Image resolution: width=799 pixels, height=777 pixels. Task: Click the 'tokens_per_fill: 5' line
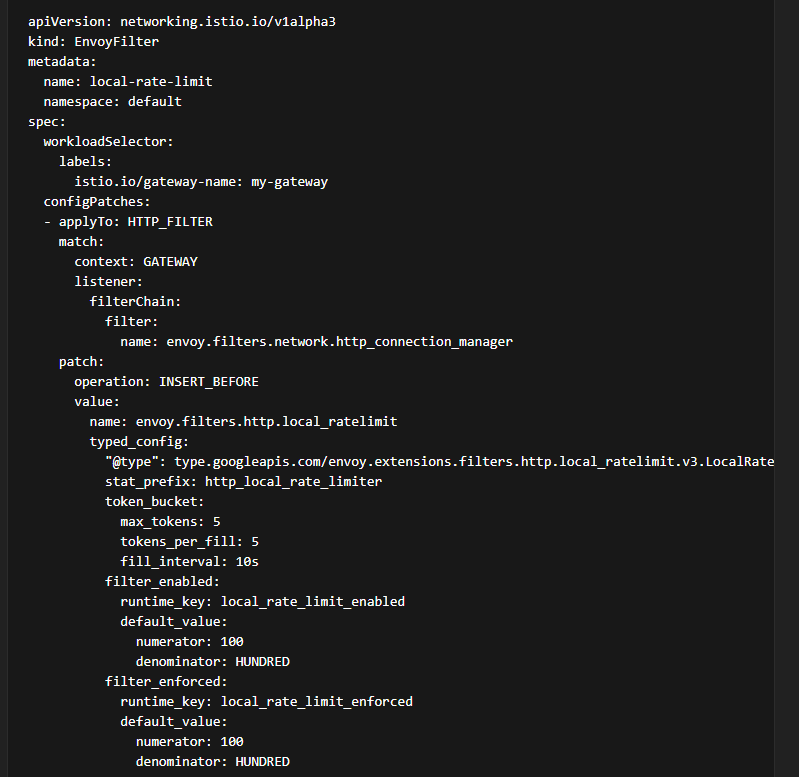click(190, 541)
